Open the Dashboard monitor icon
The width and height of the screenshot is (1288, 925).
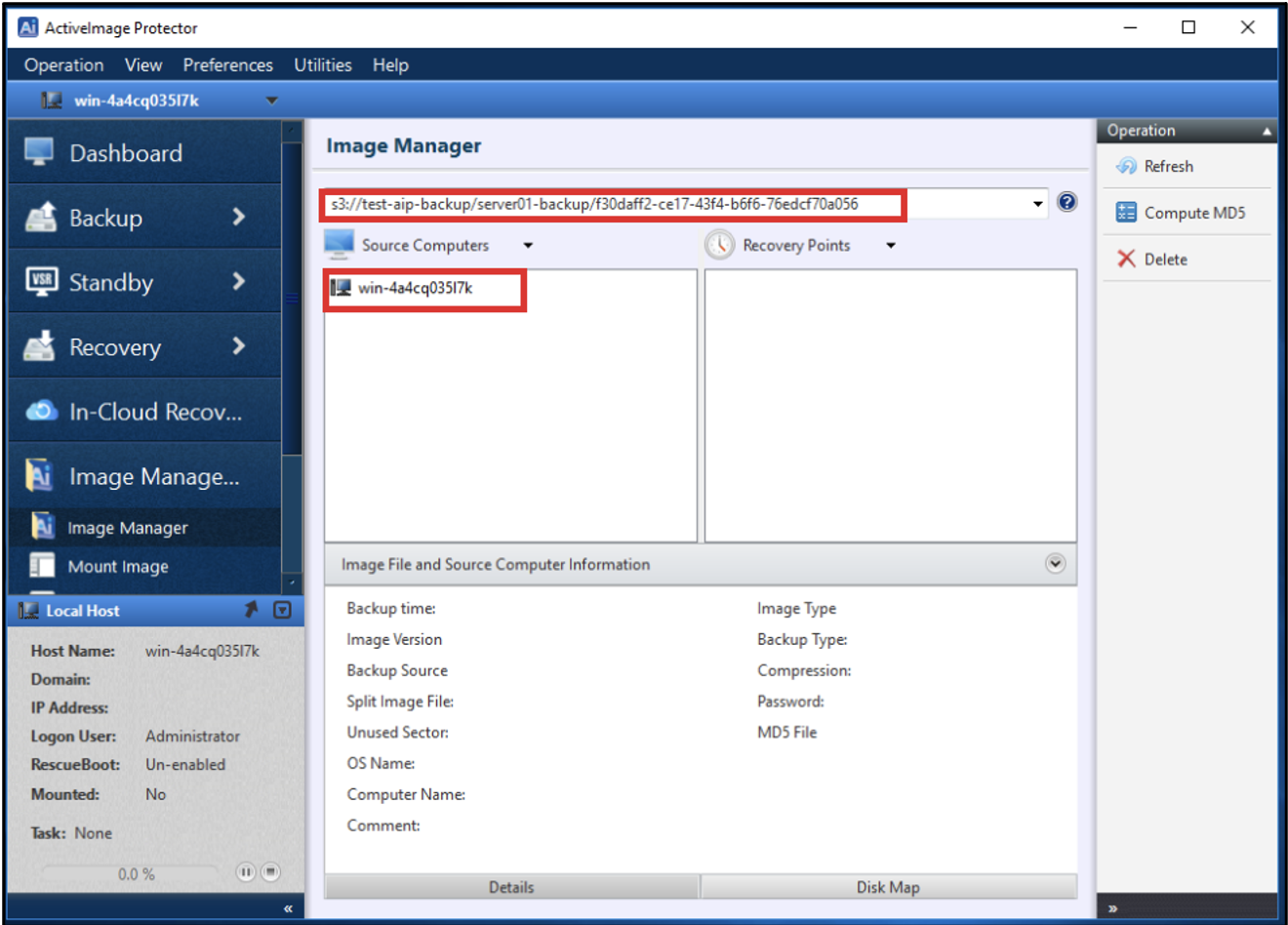[39, 152]
